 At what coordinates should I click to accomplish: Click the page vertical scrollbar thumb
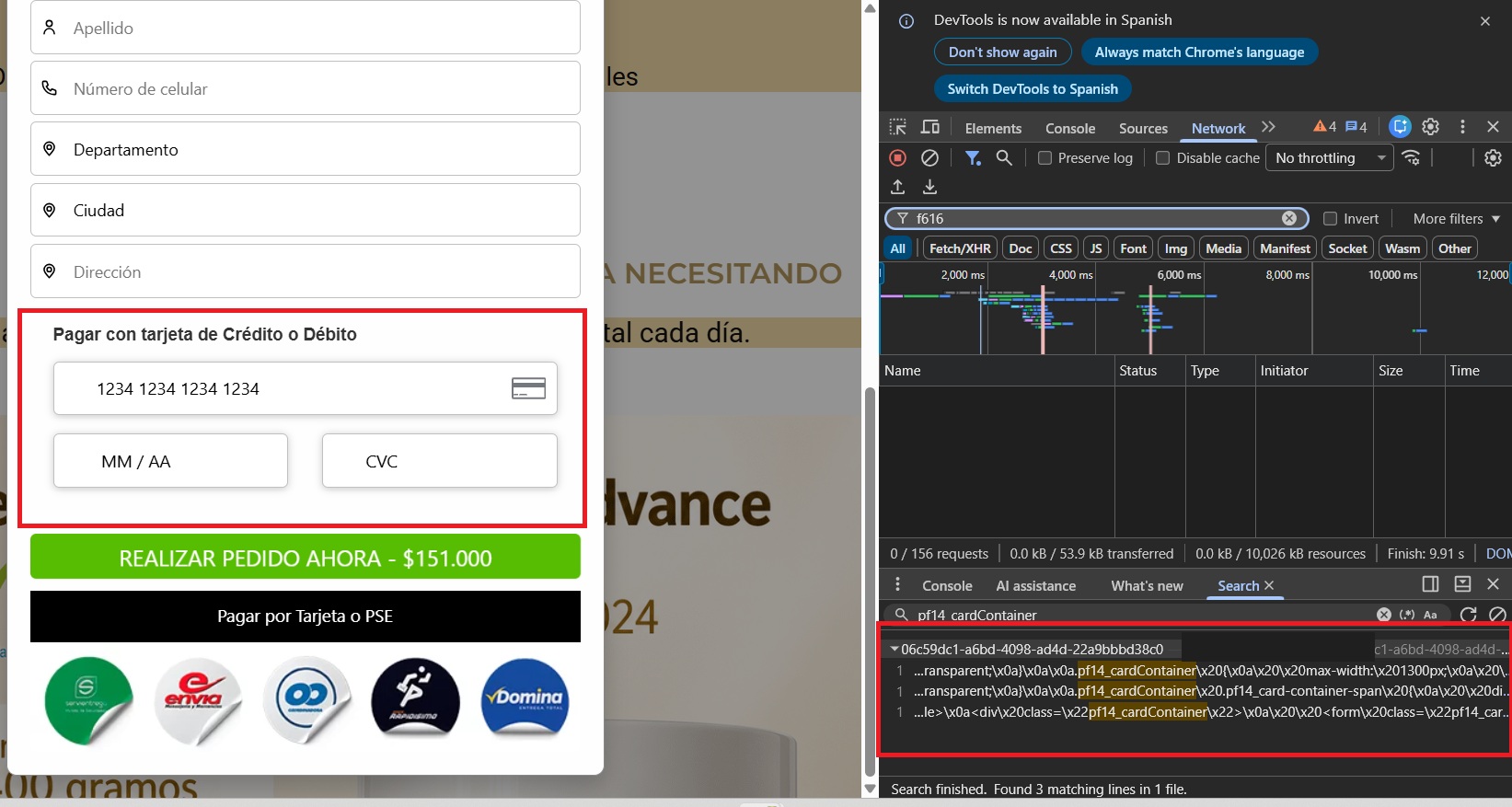coord(870,582)
